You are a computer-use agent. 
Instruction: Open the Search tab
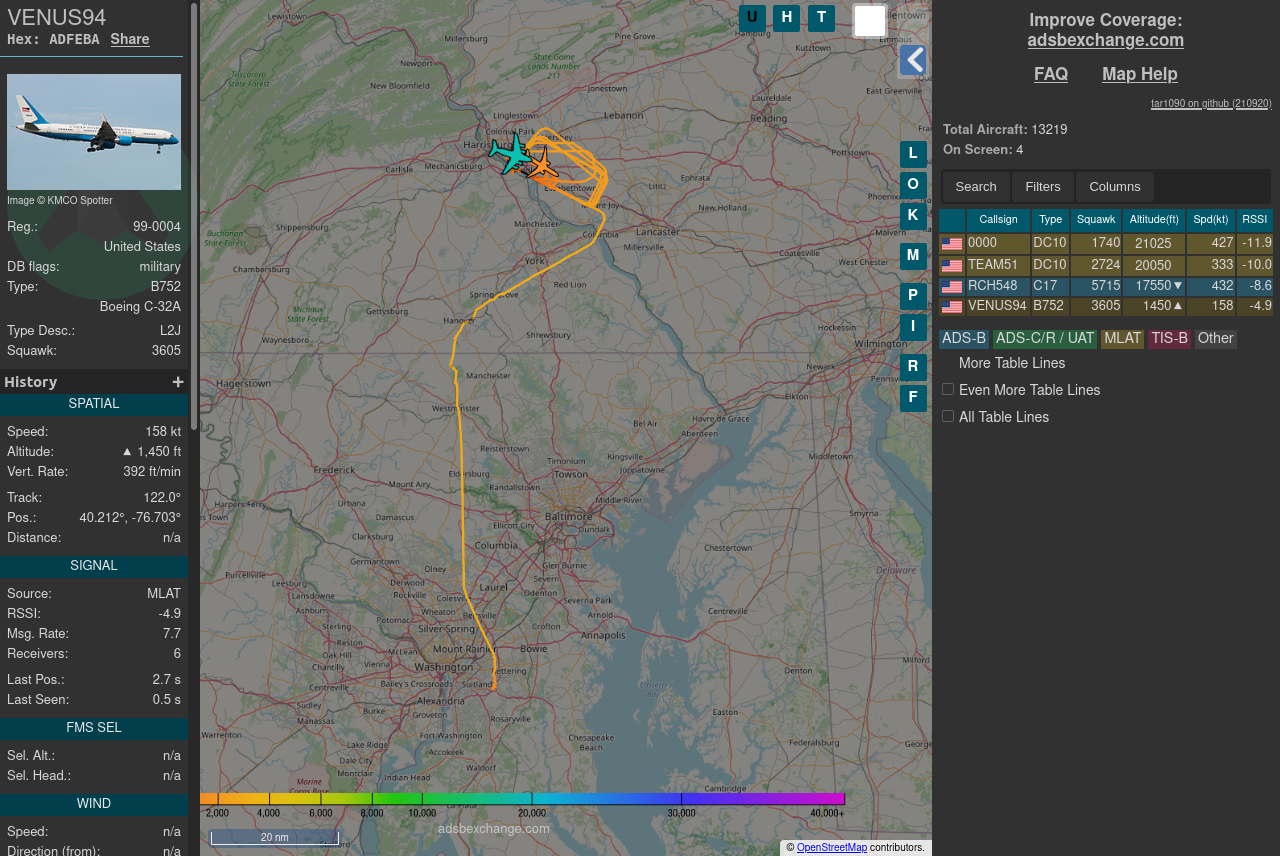click(976, 187)
